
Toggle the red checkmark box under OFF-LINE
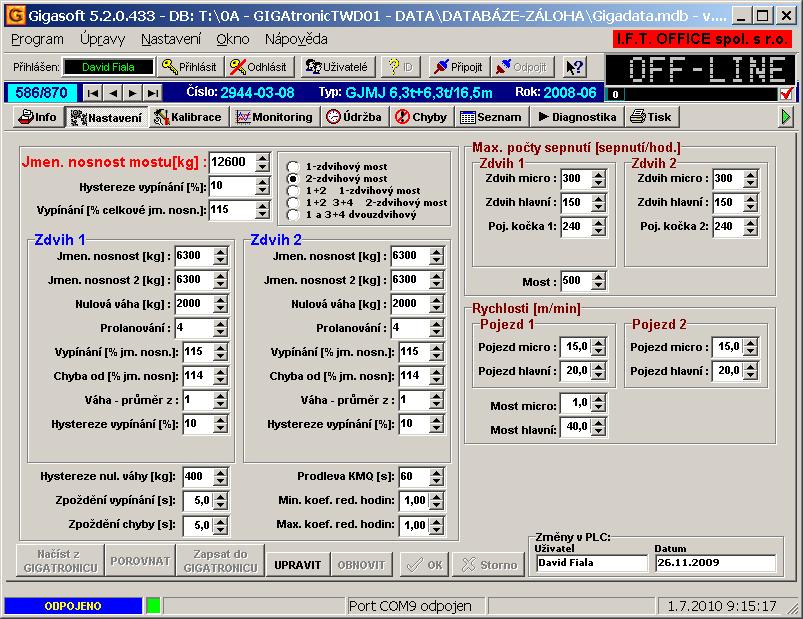(x=787, y=94)
